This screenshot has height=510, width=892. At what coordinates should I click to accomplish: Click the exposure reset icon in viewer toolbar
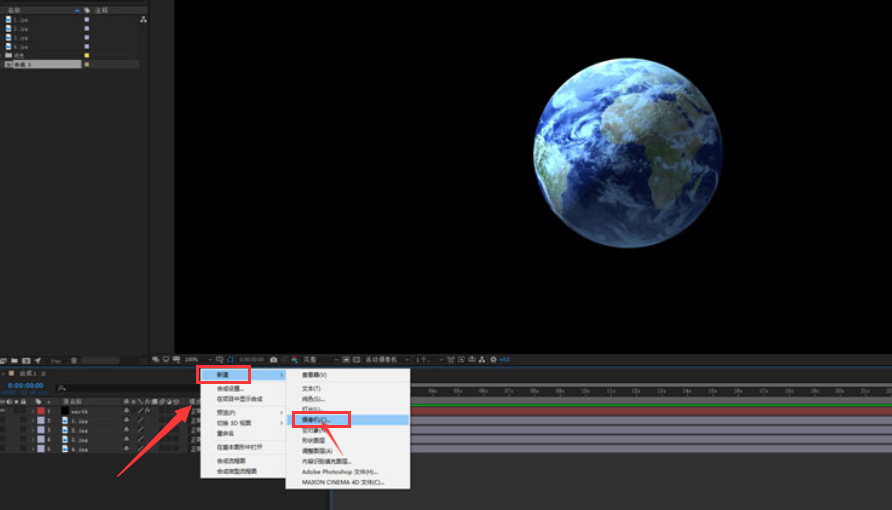(492, 359)
